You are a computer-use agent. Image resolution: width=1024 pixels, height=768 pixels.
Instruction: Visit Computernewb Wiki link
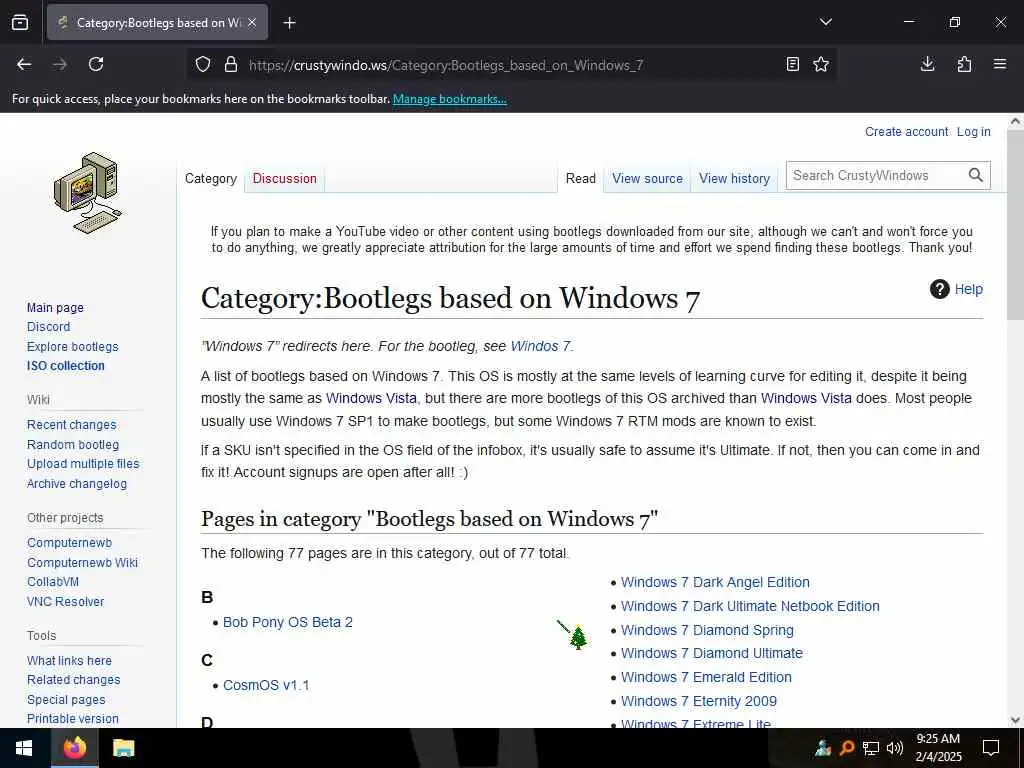[x=82, y=562]
